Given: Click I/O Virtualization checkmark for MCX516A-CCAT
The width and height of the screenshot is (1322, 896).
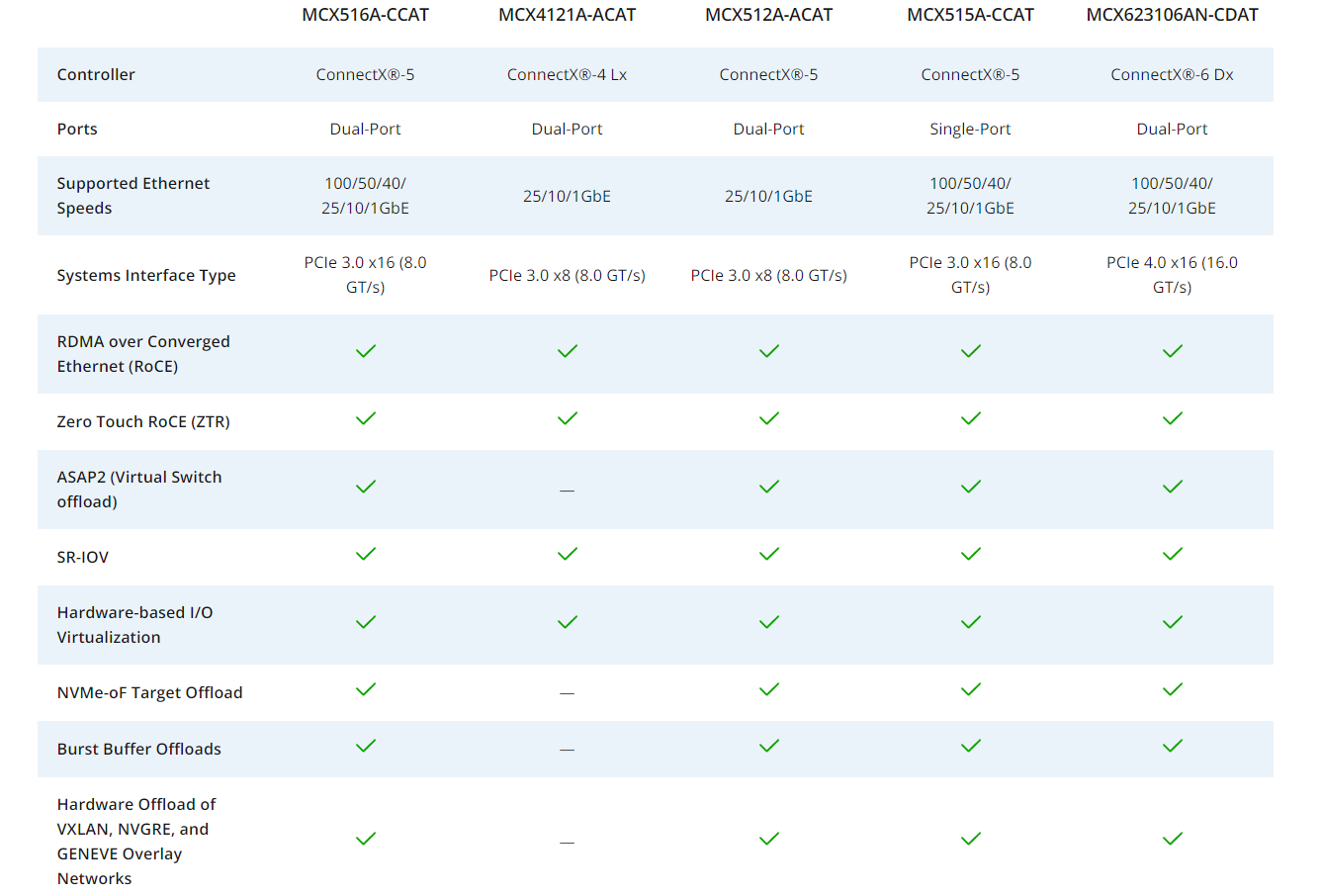Looking at the screenshot, I should 366,622.
